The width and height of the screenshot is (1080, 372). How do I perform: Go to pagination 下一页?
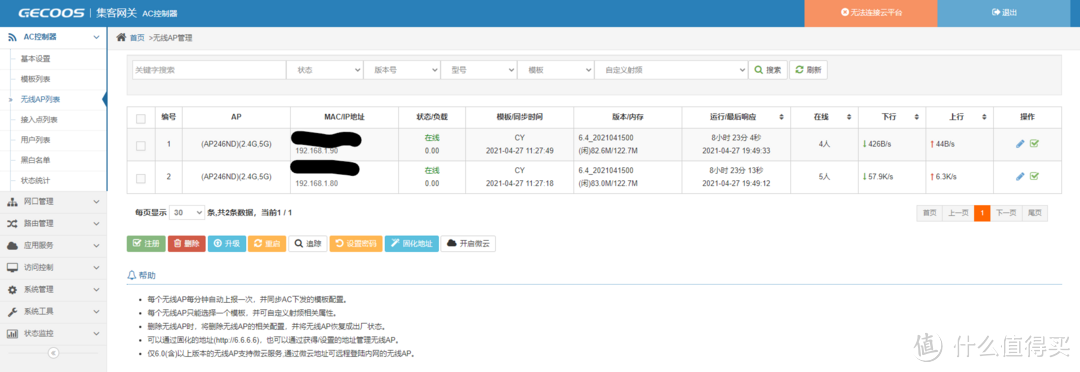coord(1006,213)
